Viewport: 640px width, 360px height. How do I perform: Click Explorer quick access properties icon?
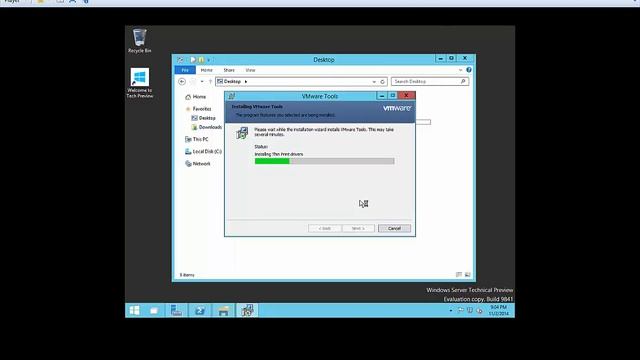click(x=193, y=60)
